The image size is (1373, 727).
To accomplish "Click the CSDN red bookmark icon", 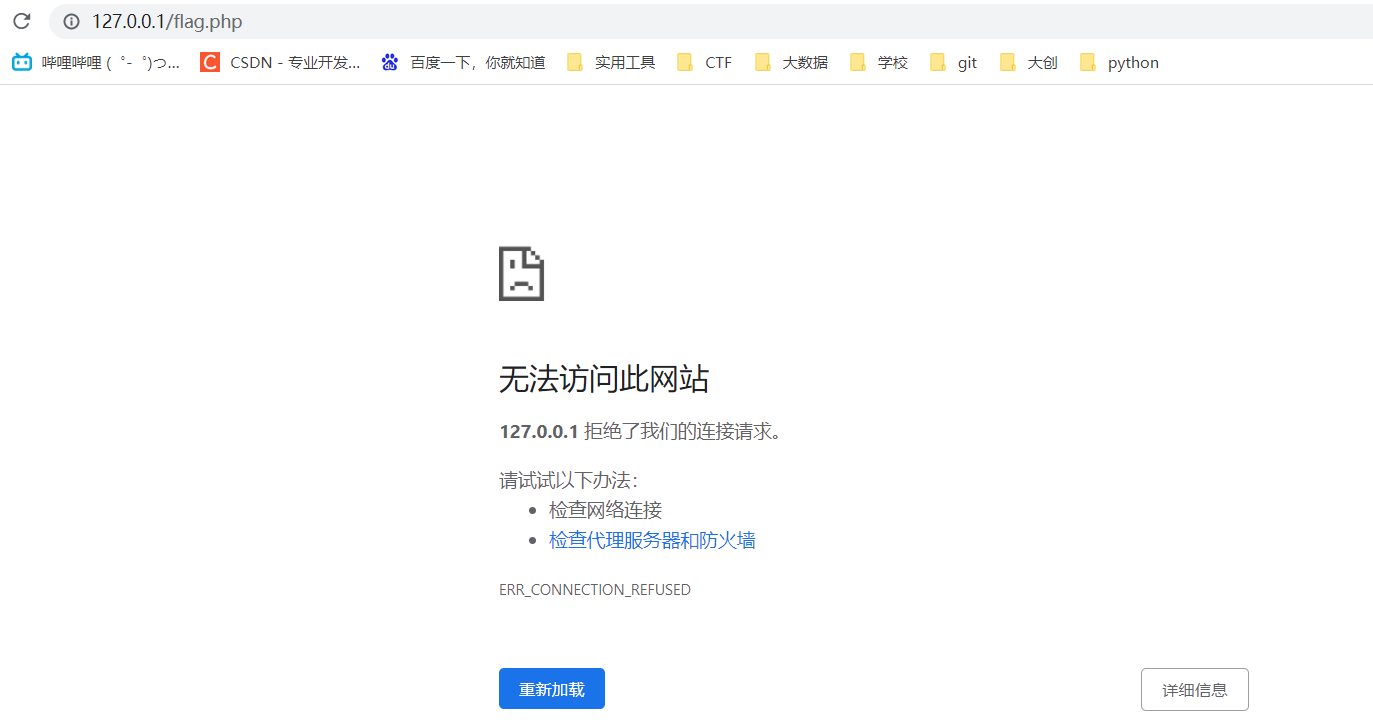I will point(209,61).
